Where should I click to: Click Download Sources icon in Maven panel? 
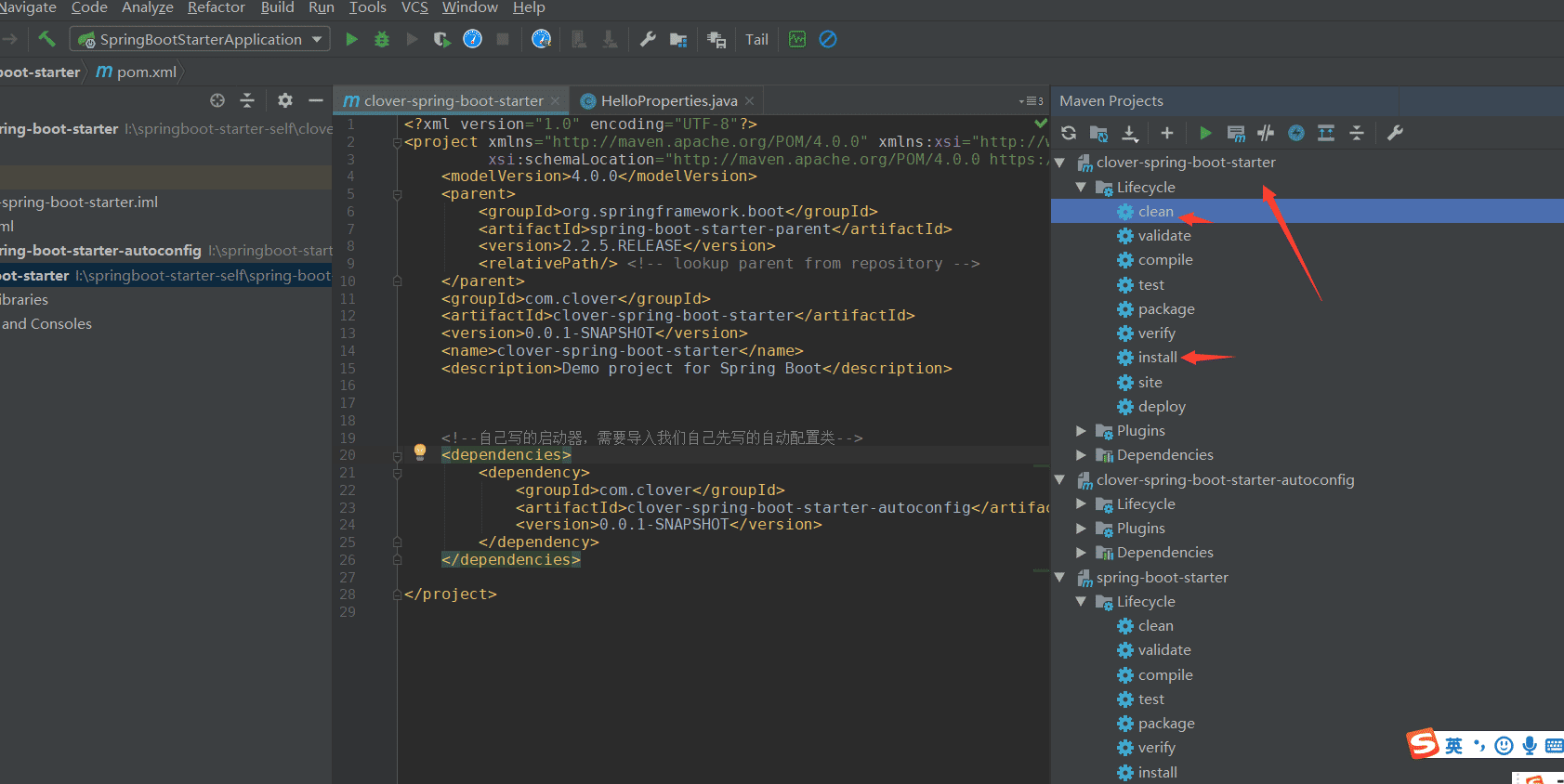1130,133
